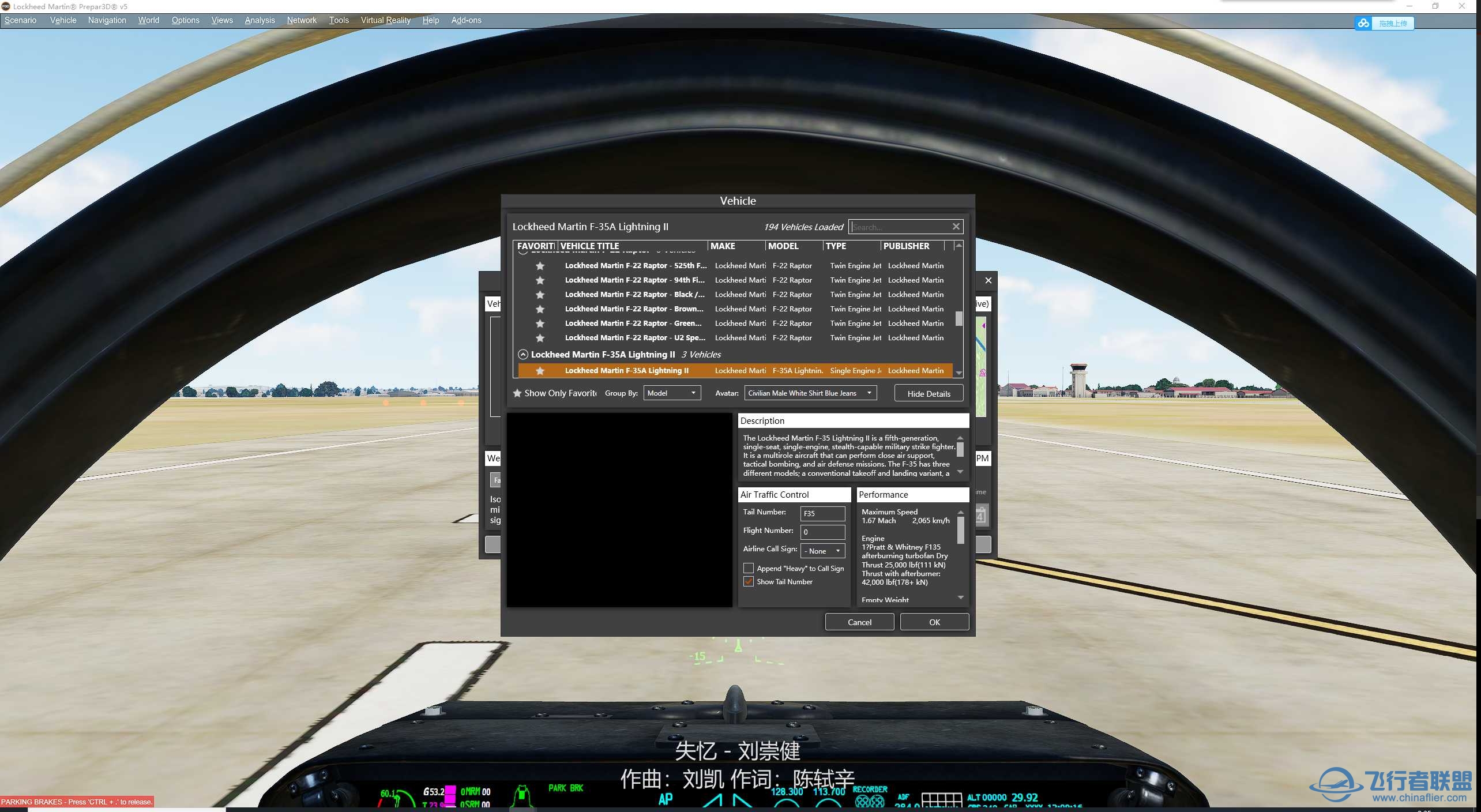Viewport: 1481px width, 812px height.
Task: Click the vehicle list scrollbar thumb
Action: click(958, 318)
